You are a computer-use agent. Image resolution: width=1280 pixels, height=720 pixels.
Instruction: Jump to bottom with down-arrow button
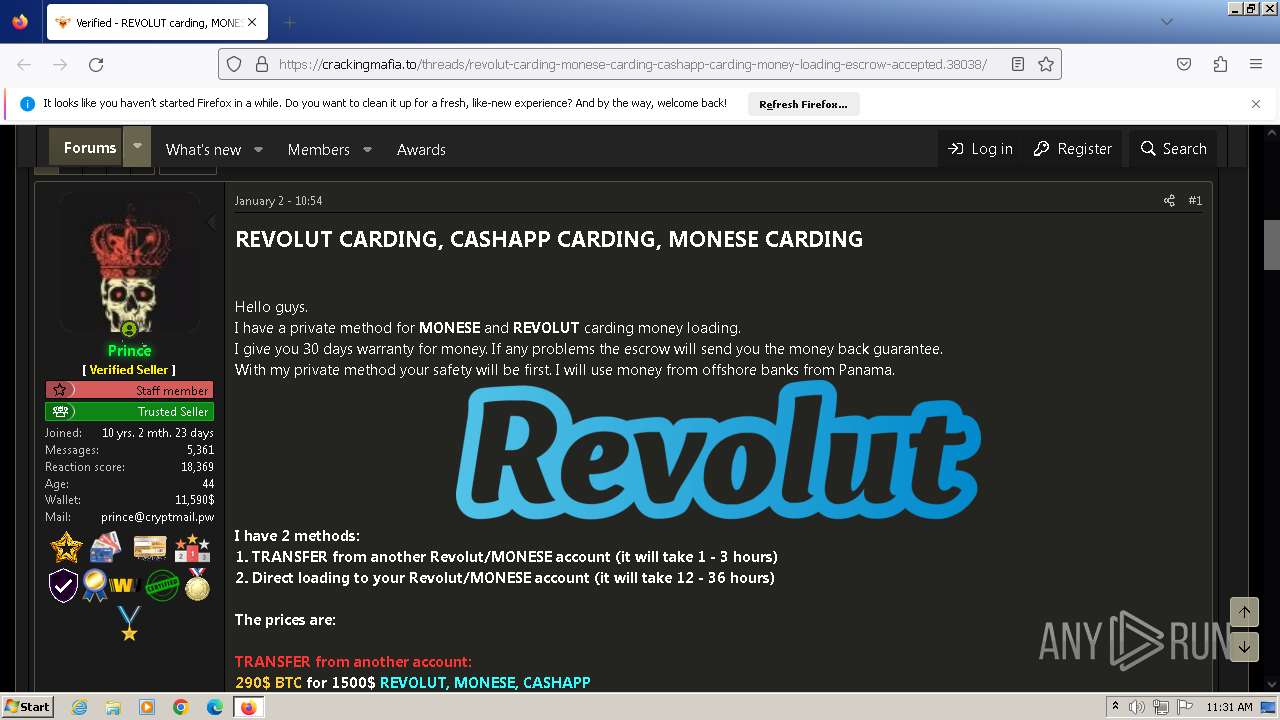[1244, 647]
